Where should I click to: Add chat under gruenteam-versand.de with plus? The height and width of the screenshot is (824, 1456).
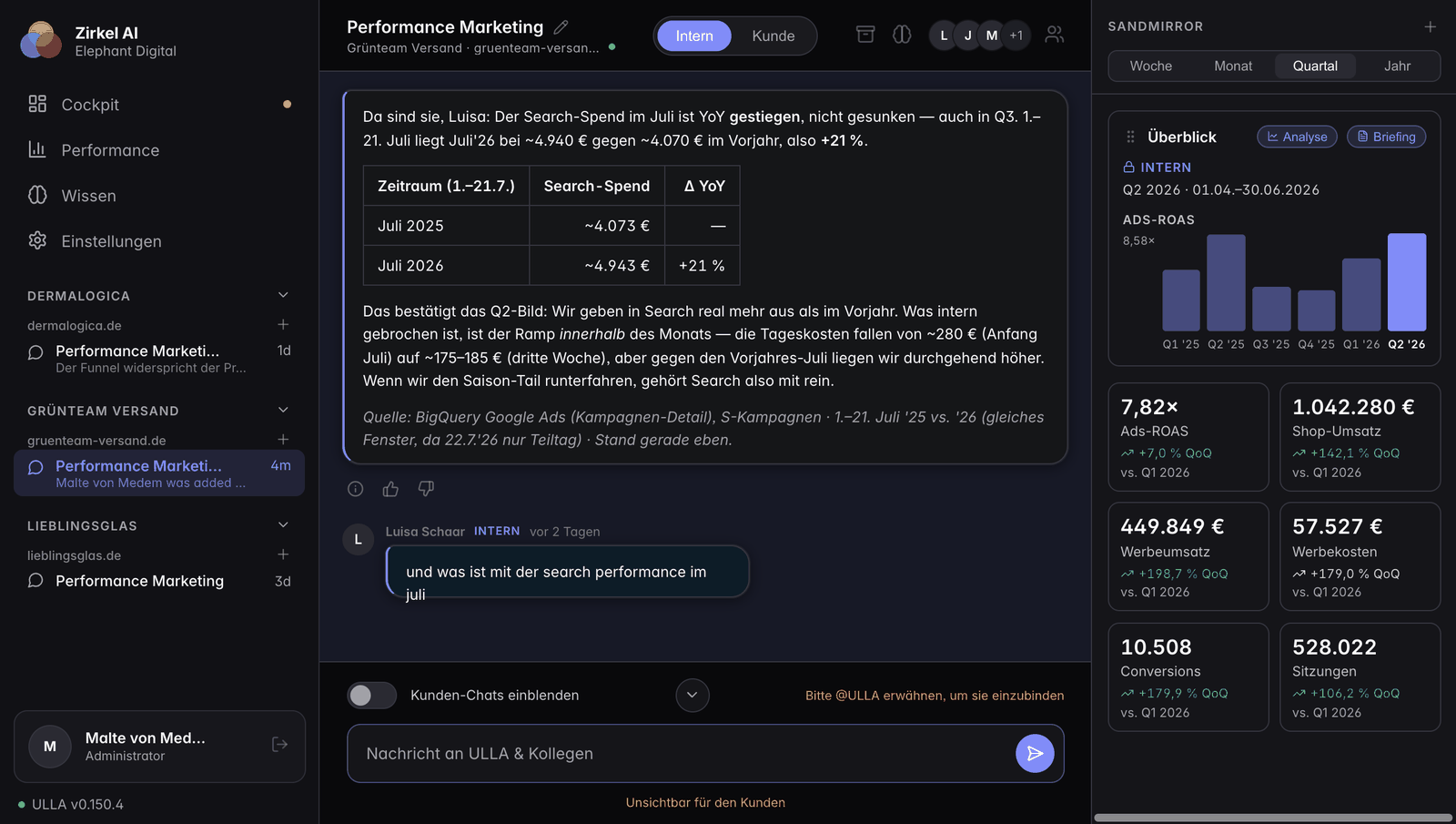pos(283,439)
